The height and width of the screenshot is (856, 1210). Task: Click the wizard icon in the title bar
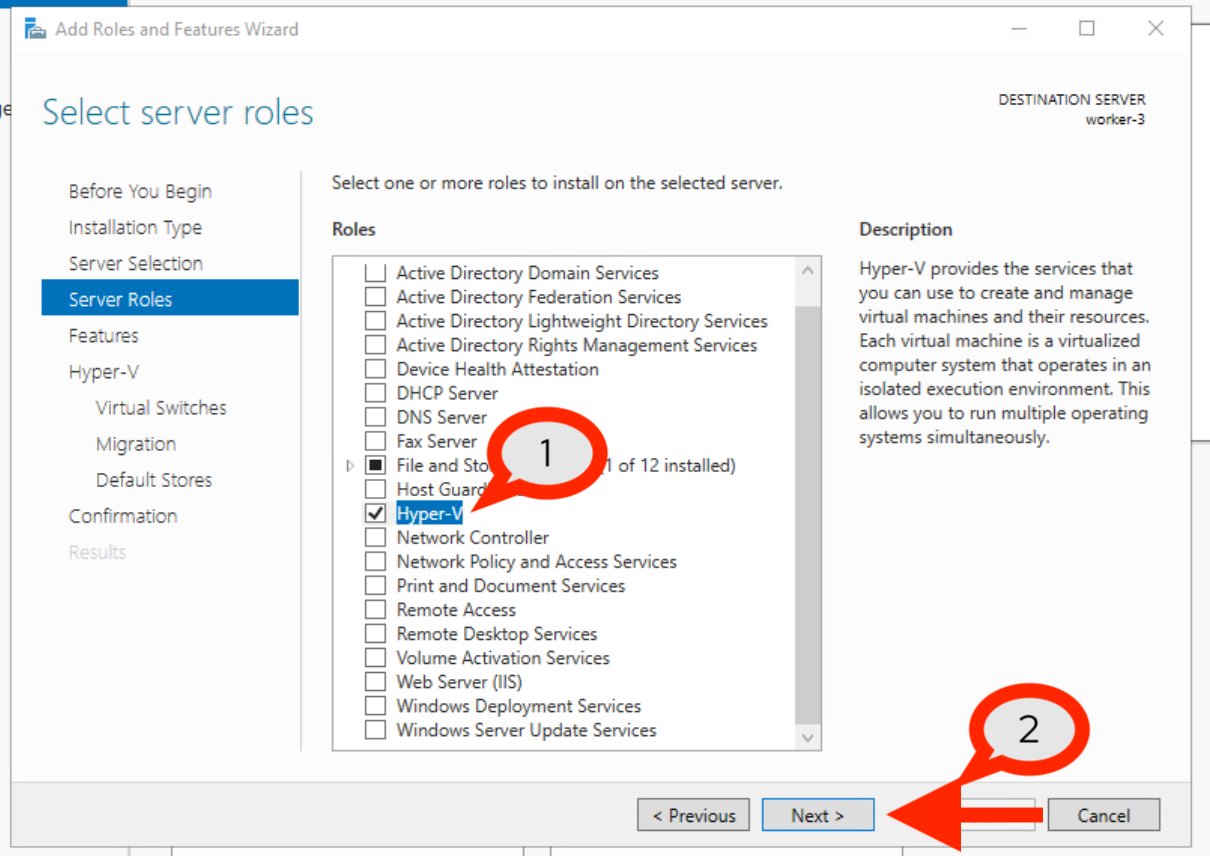pyautogui.click(x=33, y=29)
